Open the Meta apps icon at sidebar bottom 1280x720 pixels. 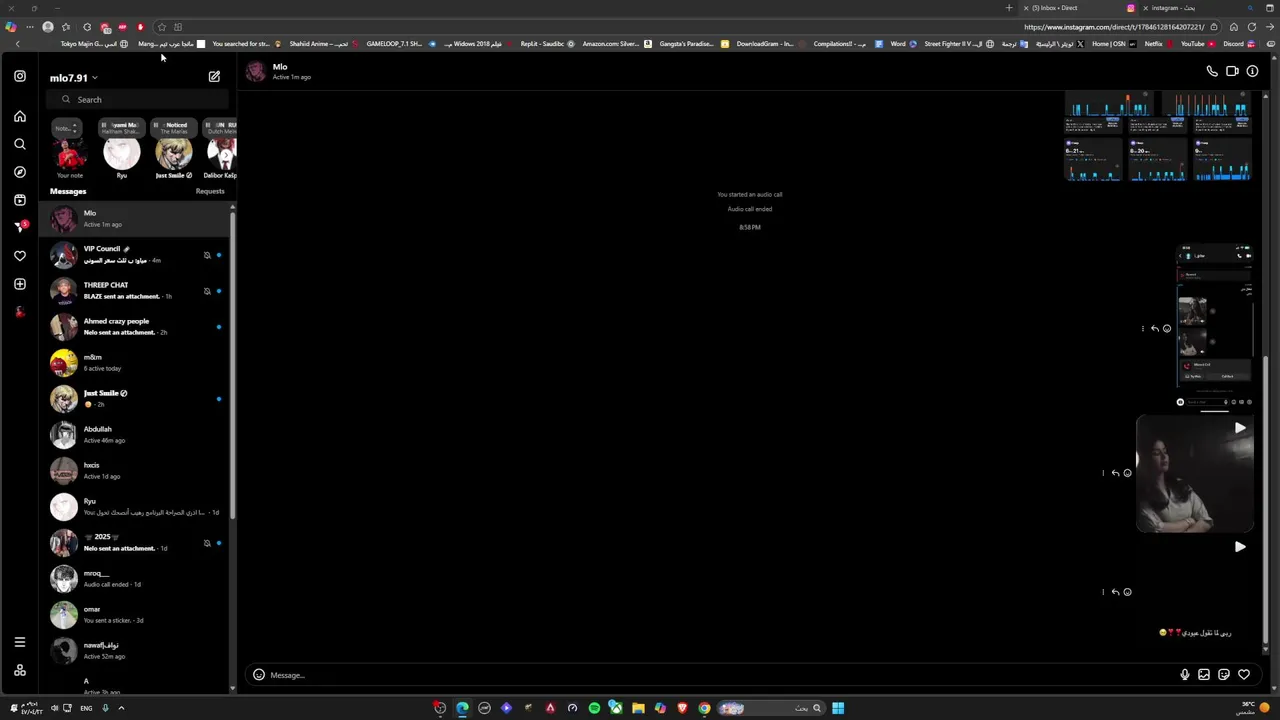pos(19,670)
